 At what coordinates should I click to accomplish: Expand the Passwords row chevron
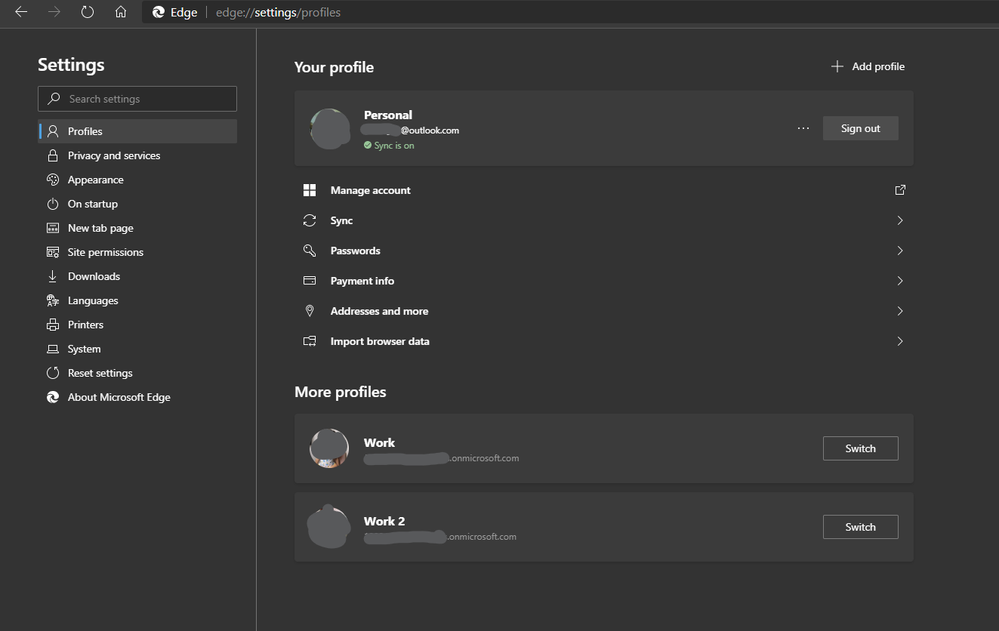(900, 250)
